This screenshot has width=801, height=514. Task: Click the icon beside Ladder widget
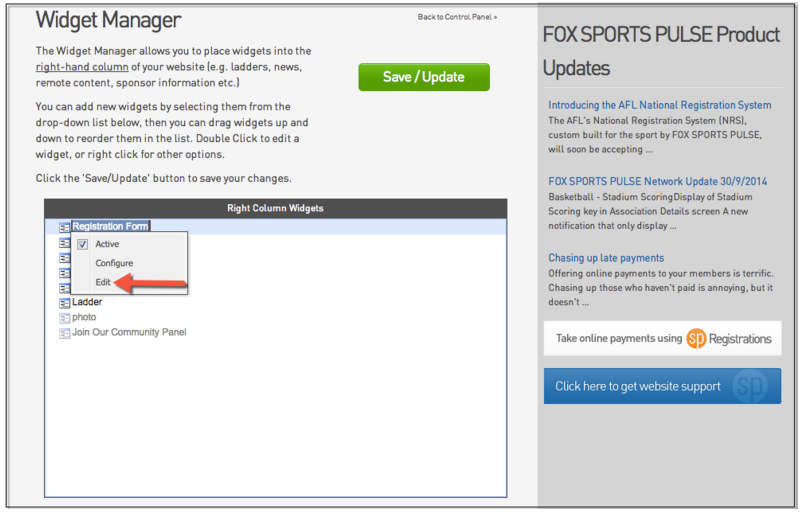pos(64,303)
